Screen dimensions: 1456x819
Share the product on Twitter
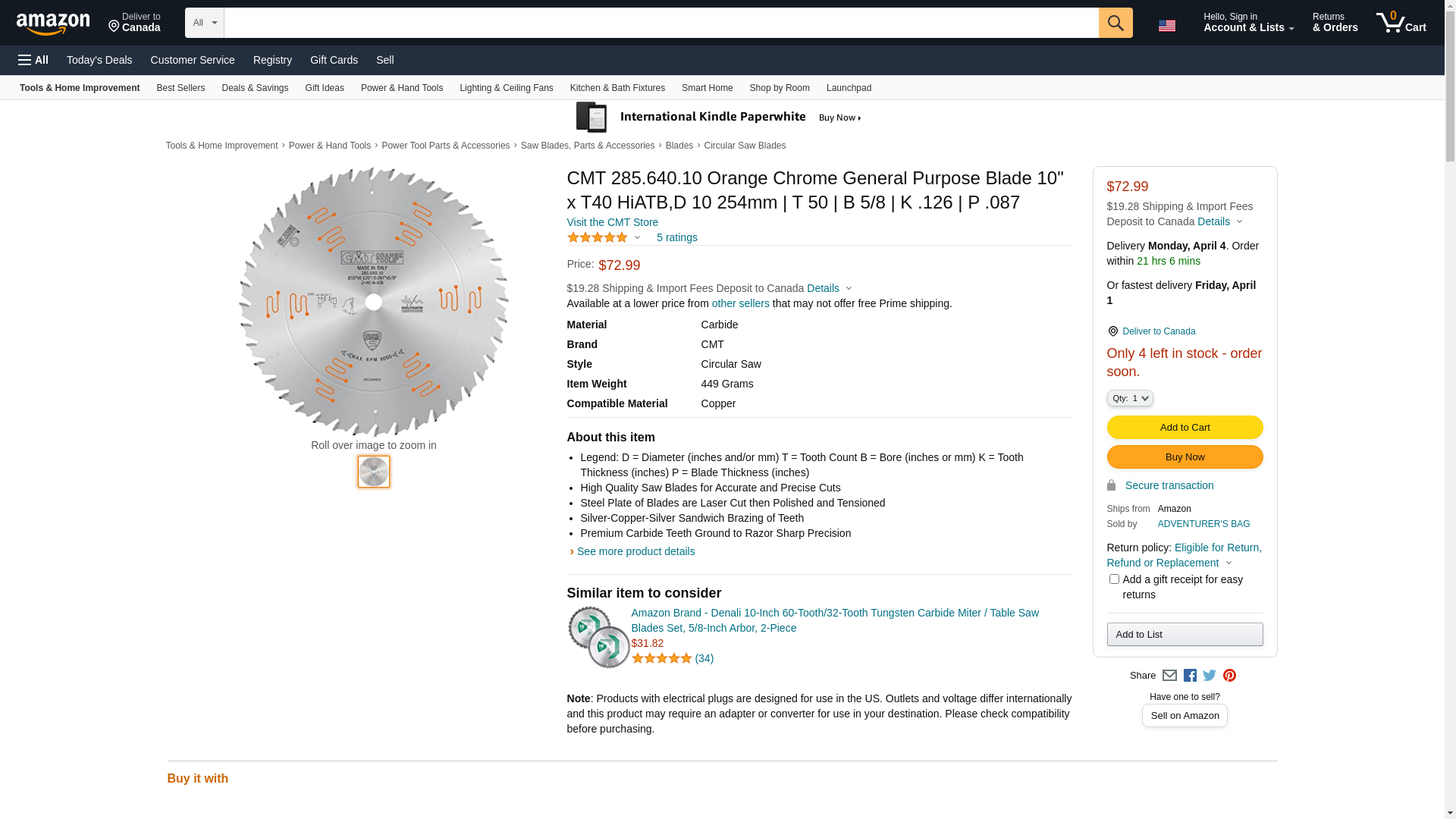coord(1210,676)
